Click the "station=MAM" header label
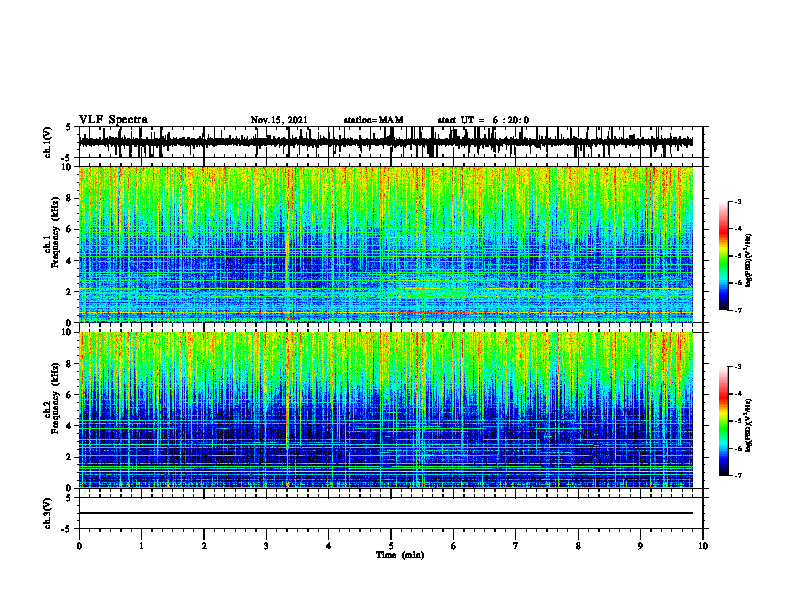This screenshot has height=612, width=792. point(373,120)
